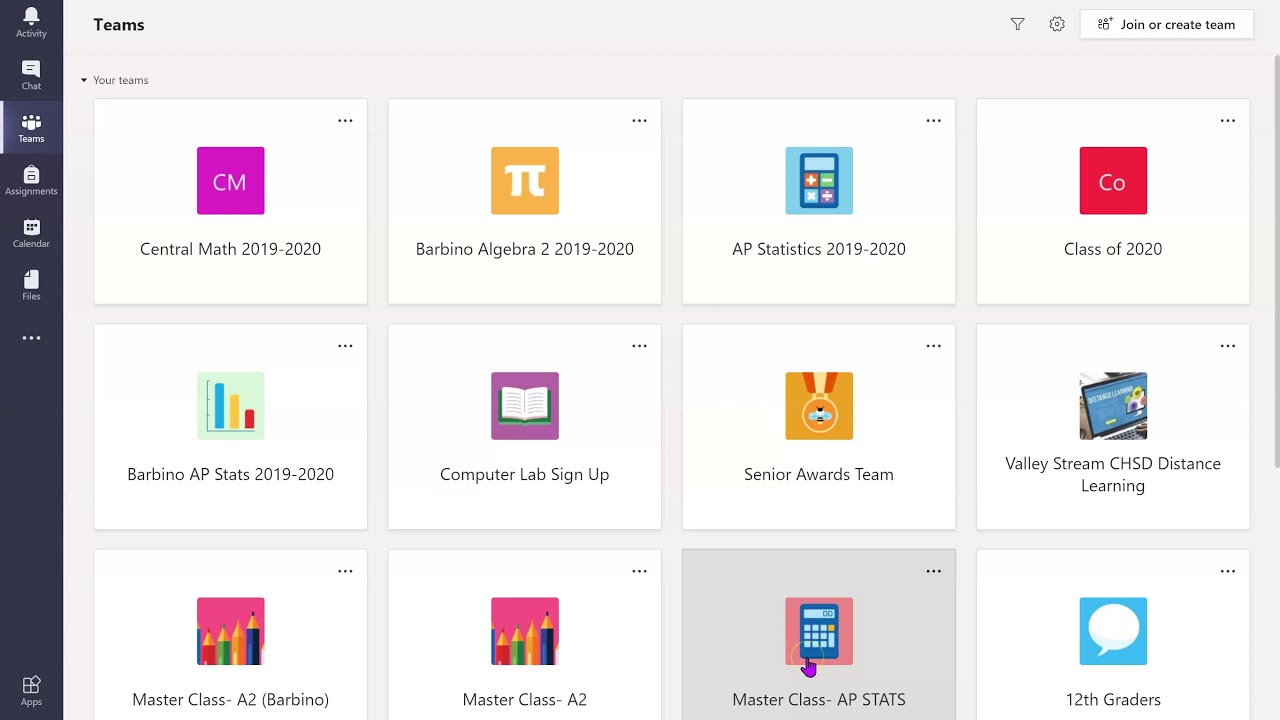Viewport: 1280px width, 720px height.
Task: Open Computer Lab Sign Up book icon
Action: click(525, 406)
